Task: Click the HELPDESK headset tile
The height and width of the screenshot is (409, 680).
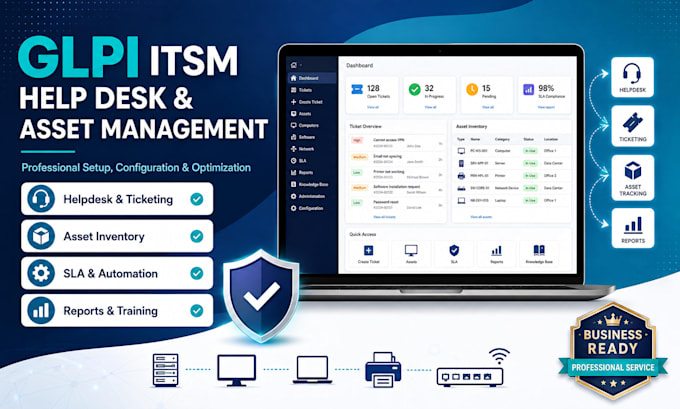Action: (x=632, y=77)
